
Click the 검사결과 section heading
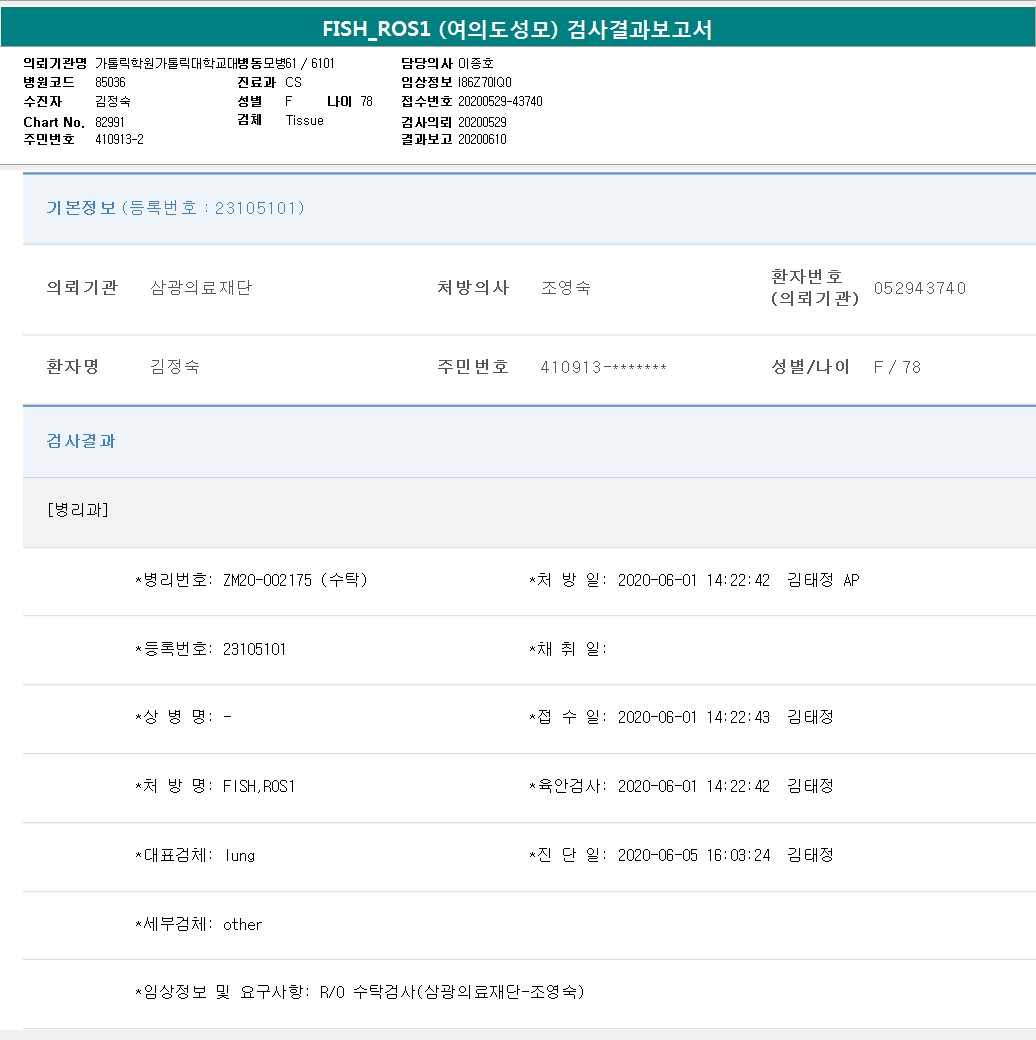tap(81, 441)
